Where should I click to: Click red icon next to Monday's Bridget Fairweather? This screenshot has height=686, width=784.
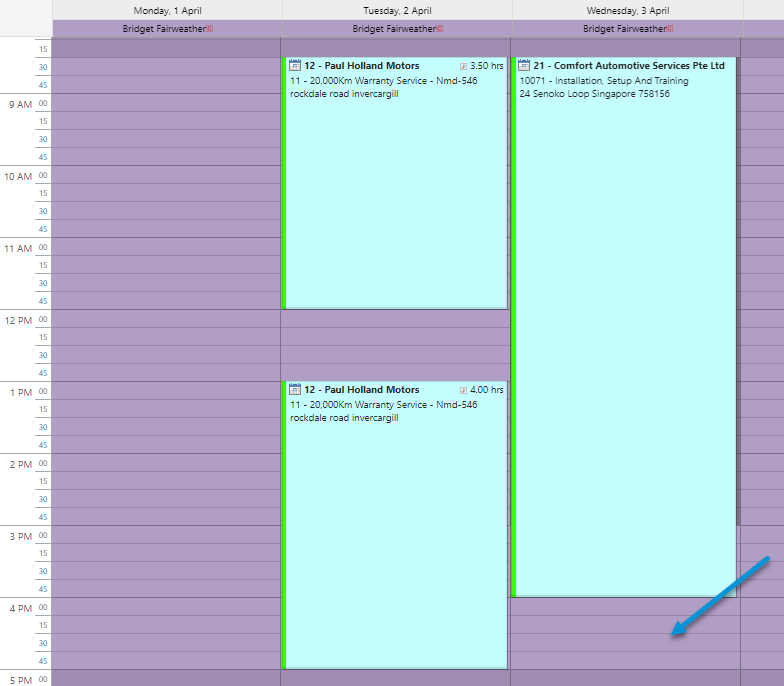click(210, 28)
